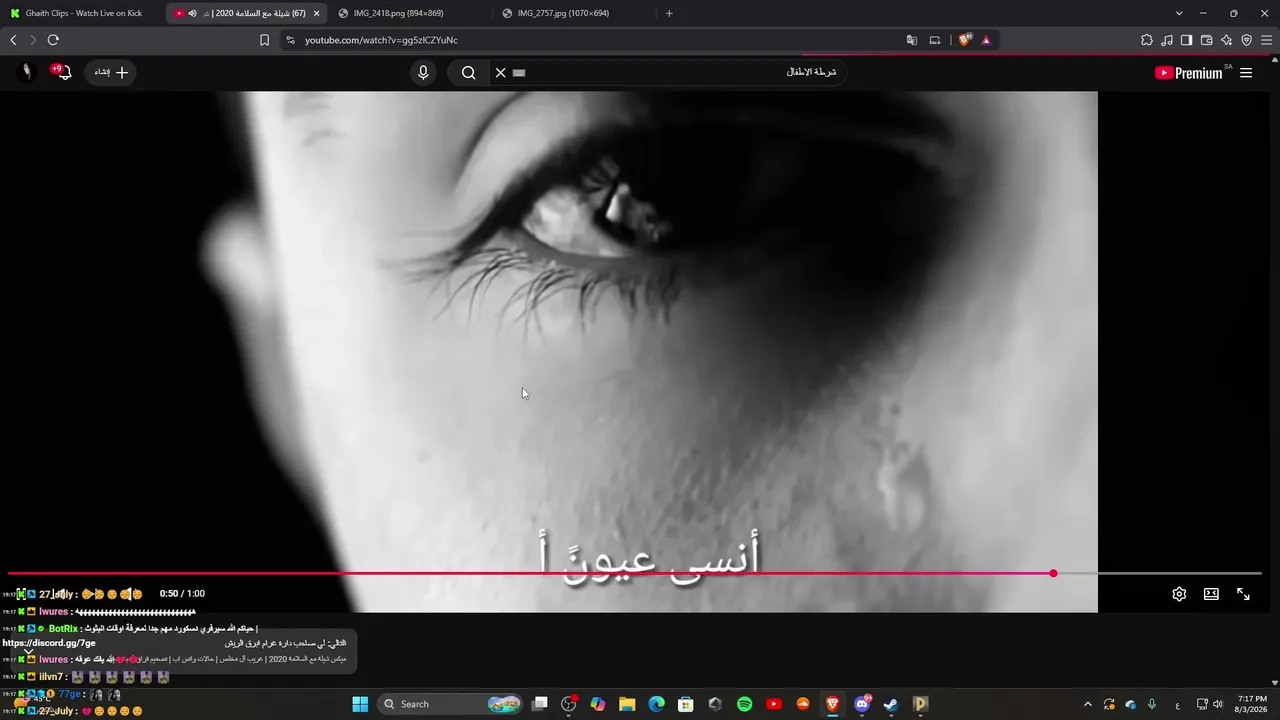Open the browser main menu
The height and width of the screenshot is (720, 1280).
pos(1266,40)
